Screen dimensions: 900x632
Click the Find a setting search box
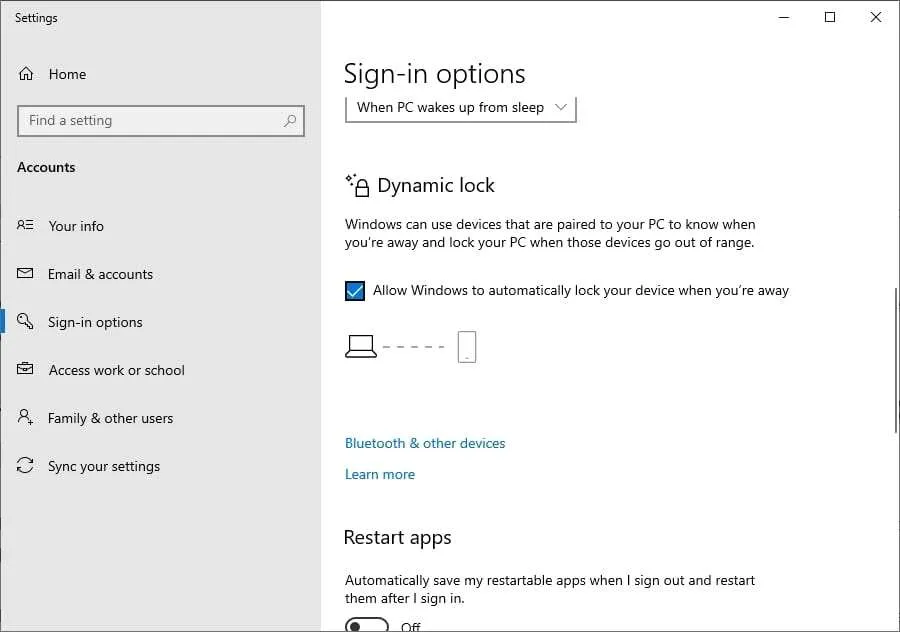[161, 121]
